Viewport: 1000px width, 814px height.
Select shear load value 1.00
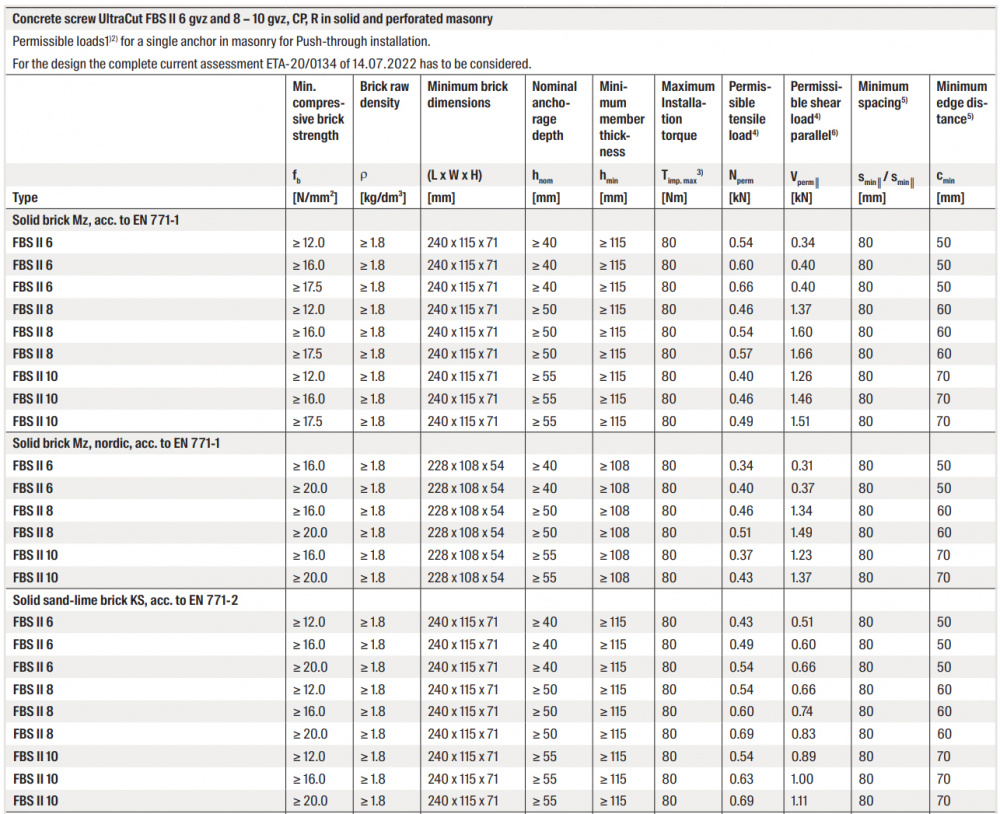(x=802, y=779)
